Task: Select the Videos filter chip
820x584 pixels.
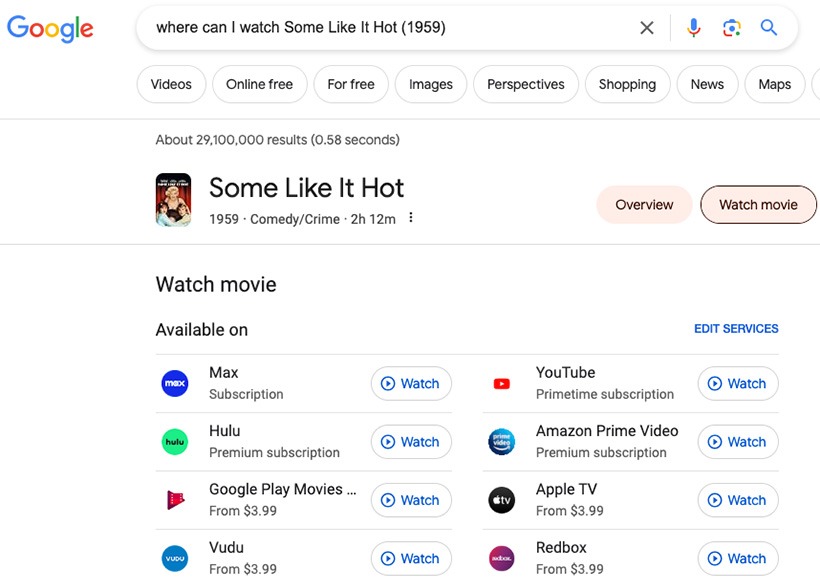Action: pyautogui.click(x=171, y=84)
